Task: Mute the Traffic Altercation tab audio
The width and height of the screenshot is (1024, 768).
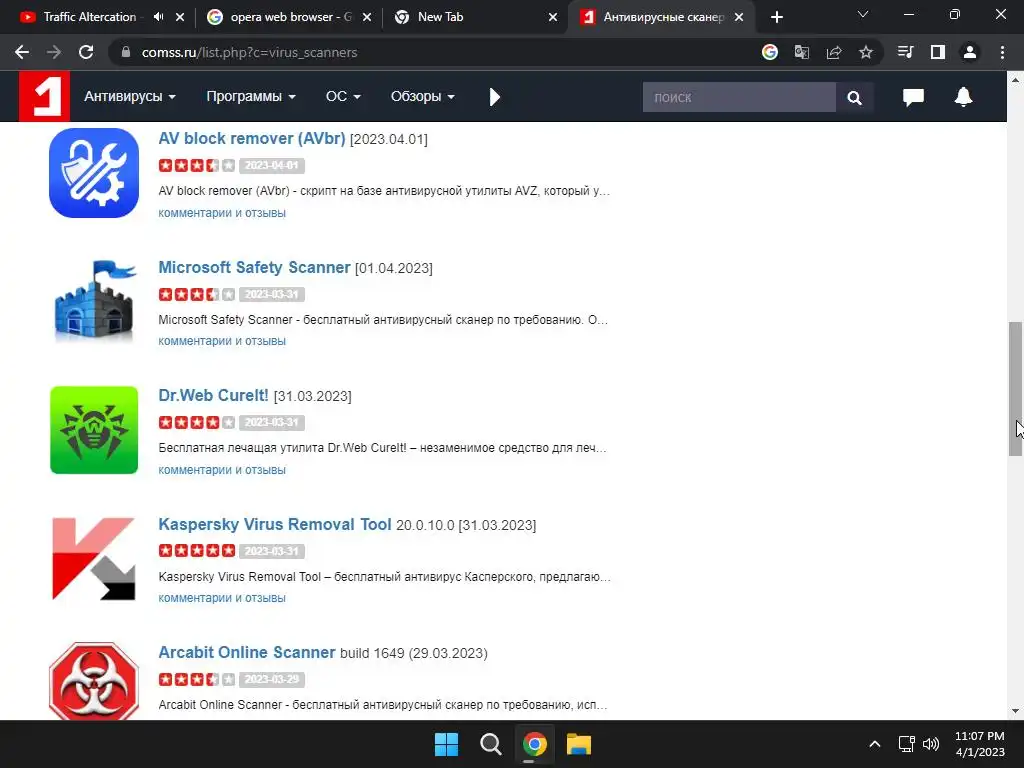Action: point(158,17)
